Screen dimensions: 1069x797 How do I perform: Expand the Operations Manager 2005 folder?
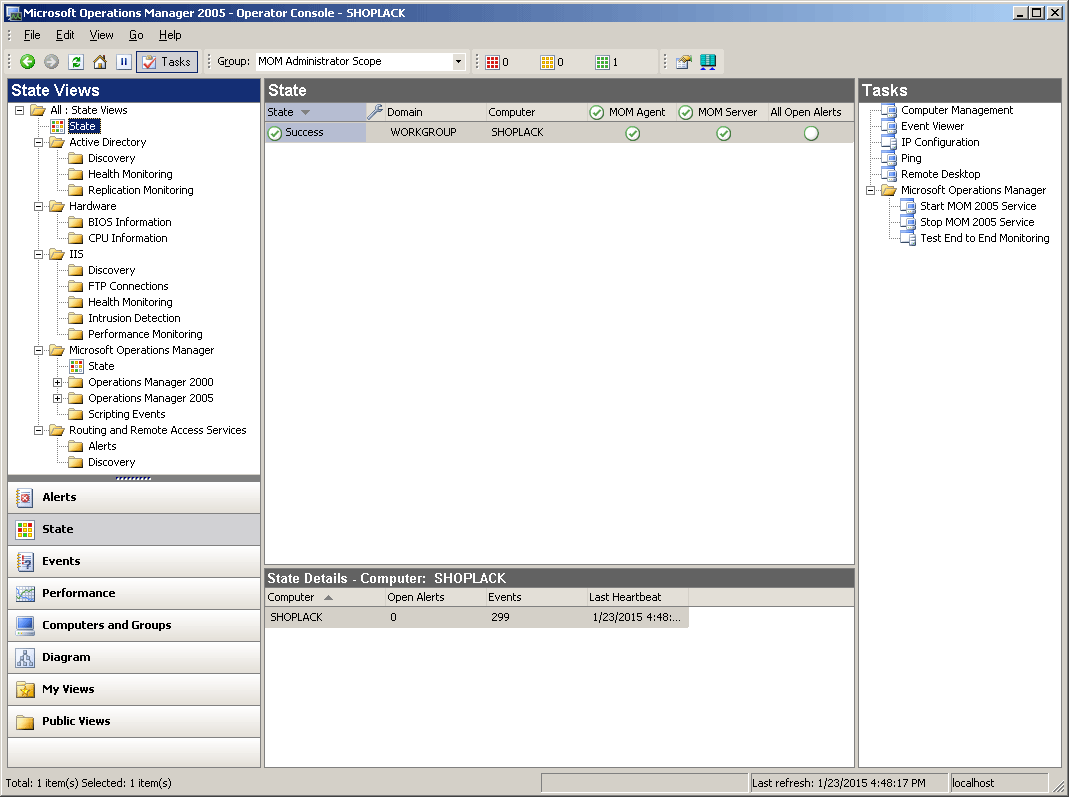(58, 398)
